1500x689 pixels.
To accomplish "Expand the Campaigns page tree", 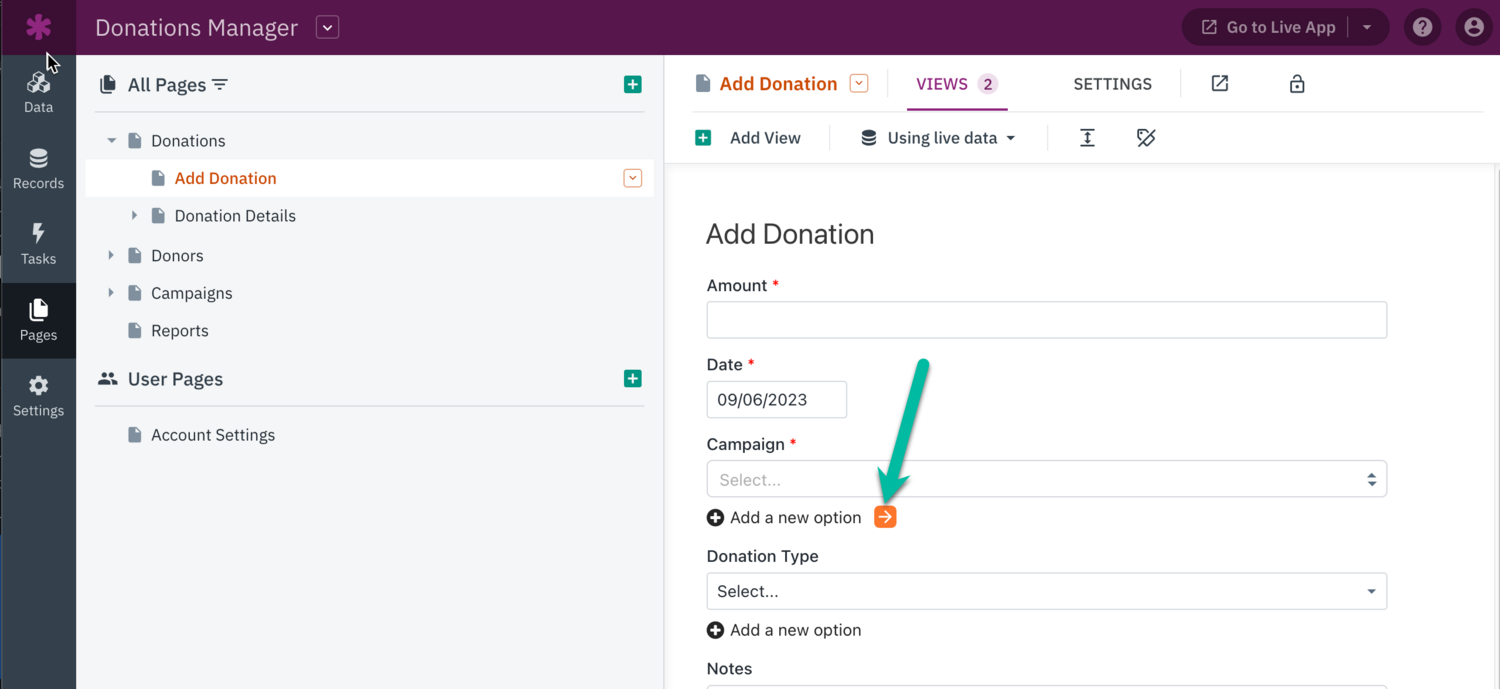I will [x=111, y=293].
